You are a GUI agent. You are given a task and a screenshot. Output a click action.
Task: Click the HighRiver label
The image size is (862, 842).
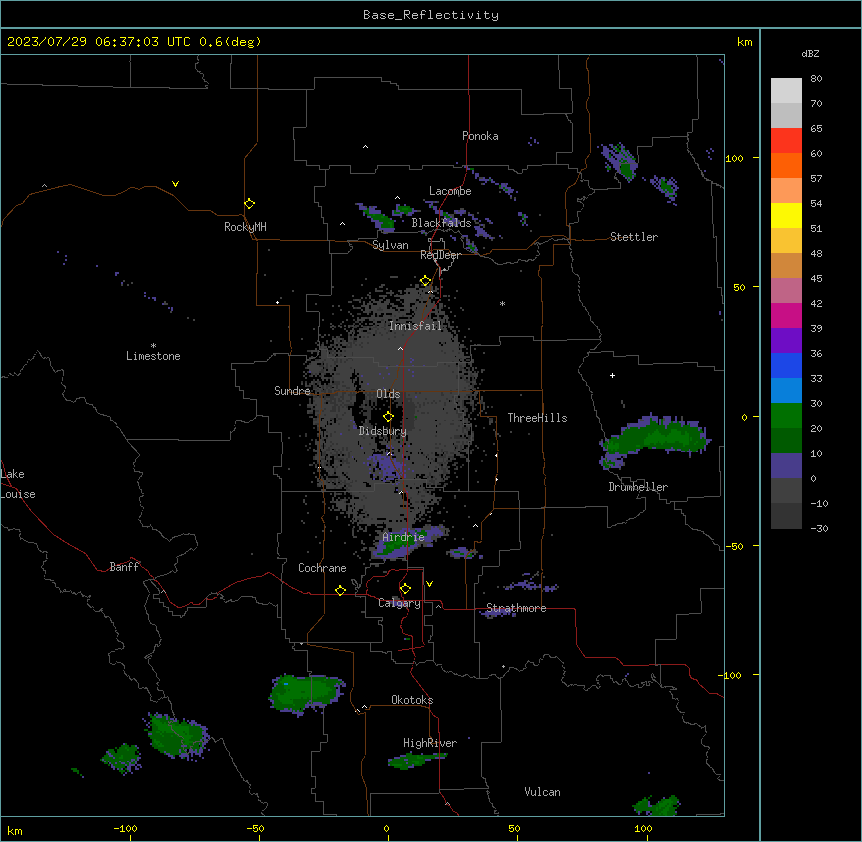point(430,743)
